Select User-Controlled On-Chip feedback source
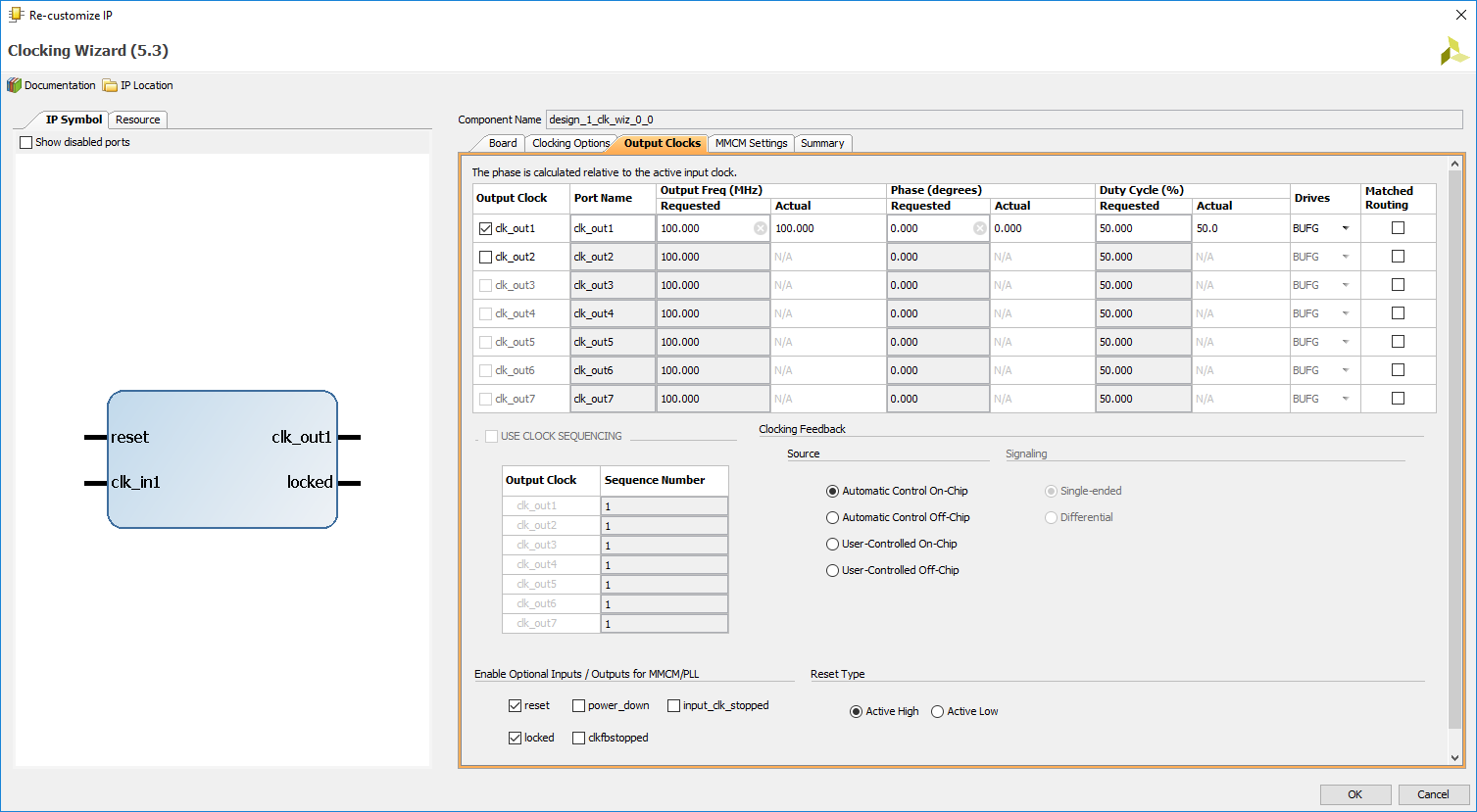 (x=832, y=544)
